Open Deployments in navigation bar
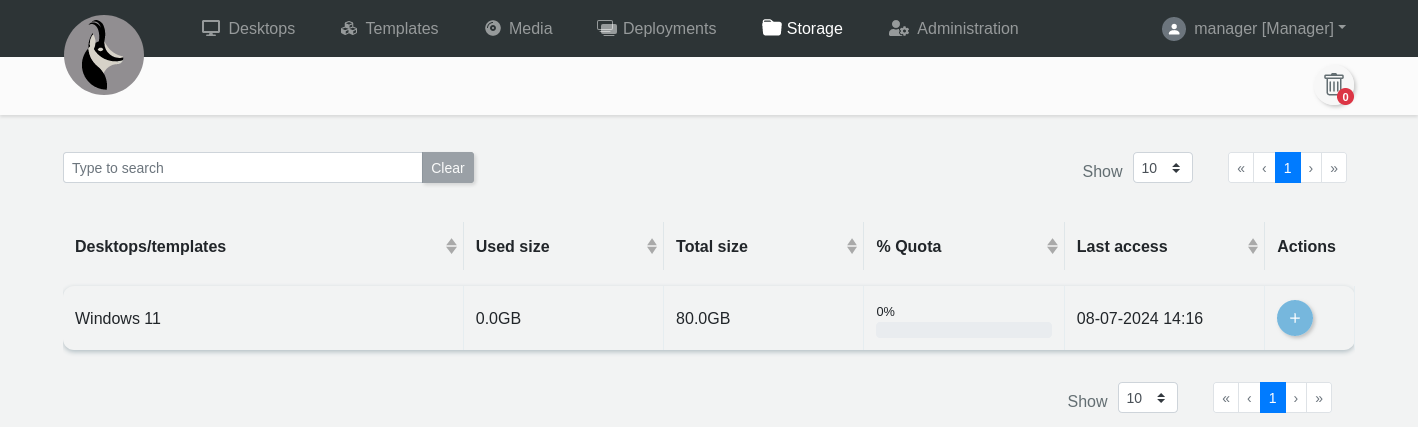The height and width of the screenshot is (427, 1418). [656, 29]
